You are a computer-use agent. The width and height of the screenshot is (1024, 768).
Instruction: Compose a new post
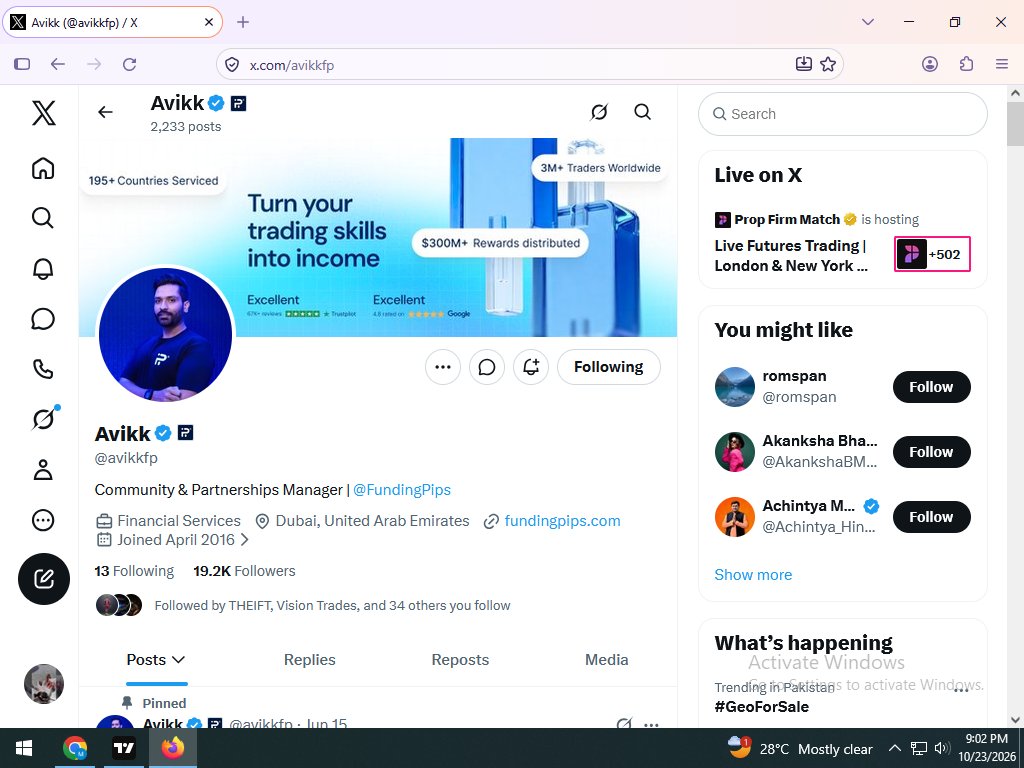[x=44, y=579]
